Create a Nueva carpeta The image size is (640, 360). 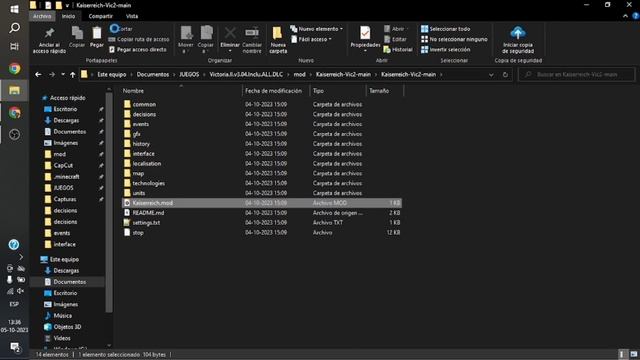(x=278, y=40)
